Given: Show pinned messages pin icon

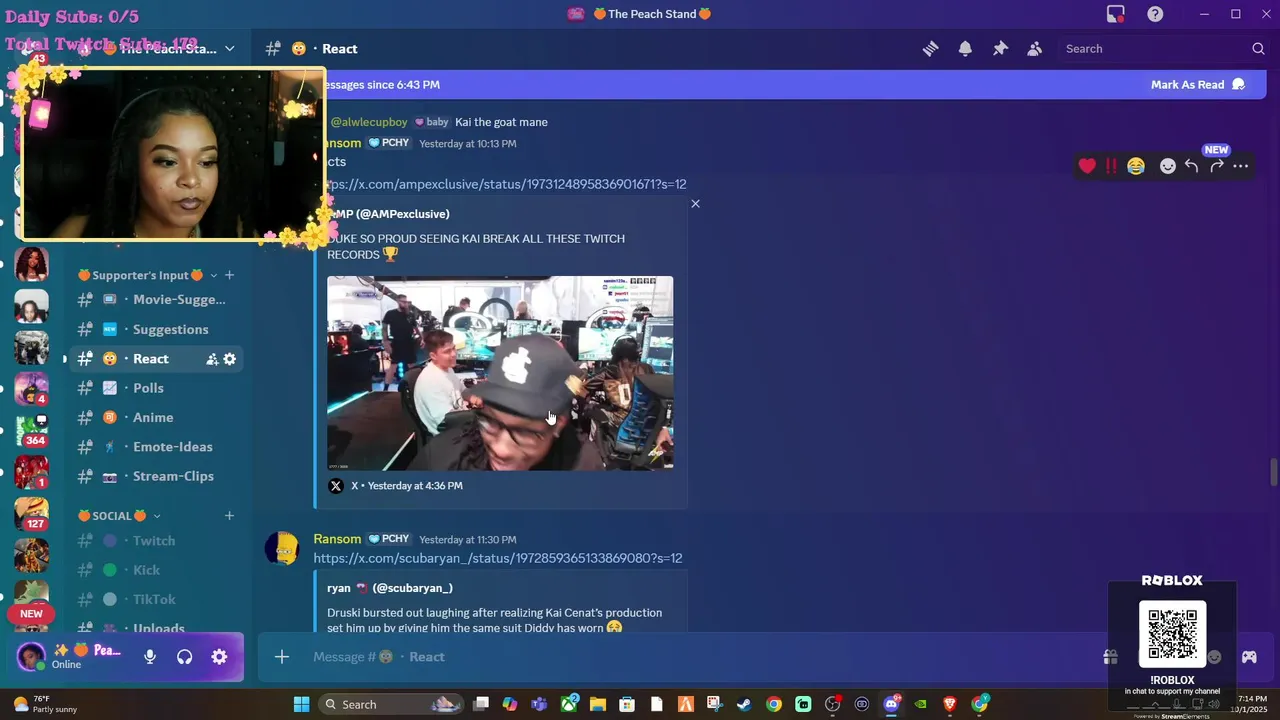Looking at the screenshot, I should coord(1000,48).
